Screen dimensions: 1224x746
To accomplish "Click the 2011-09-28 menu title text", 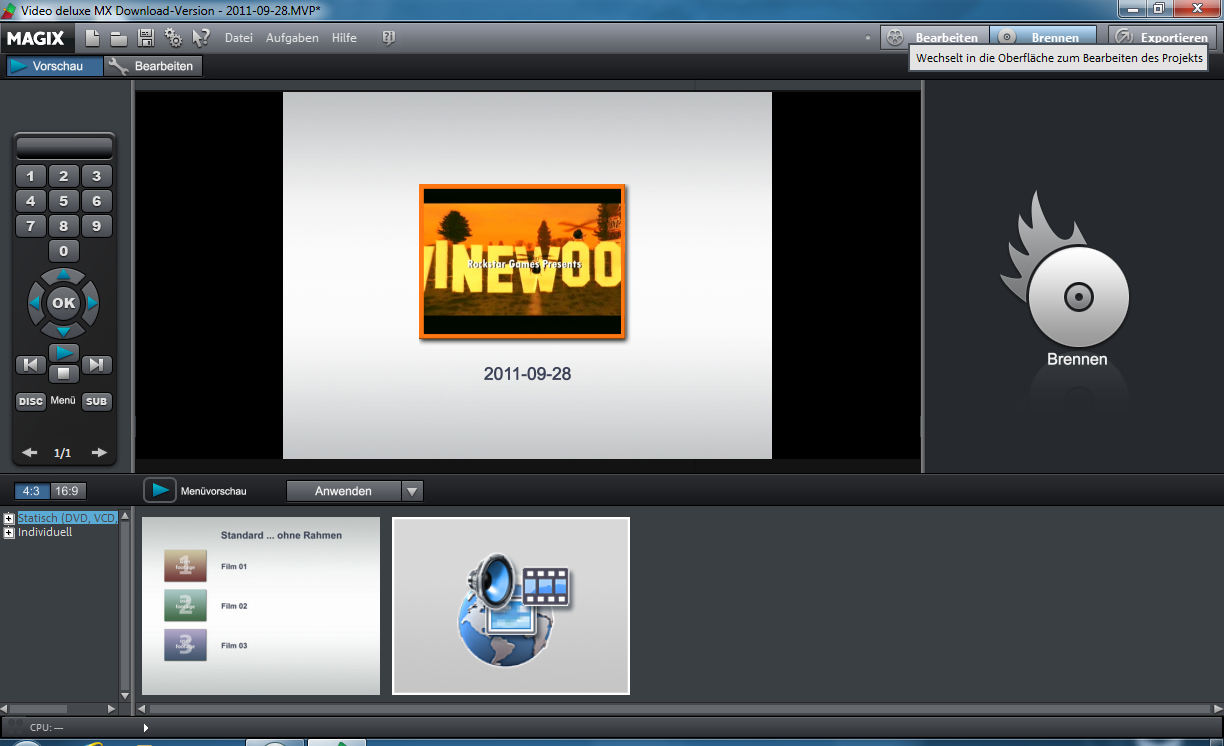I will pos(527,374).
